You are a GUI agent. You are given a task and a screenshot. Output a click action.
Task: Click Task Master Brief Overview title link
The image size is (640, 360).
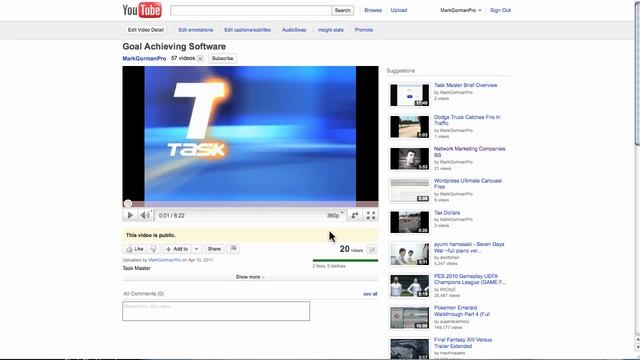point(466,85)
